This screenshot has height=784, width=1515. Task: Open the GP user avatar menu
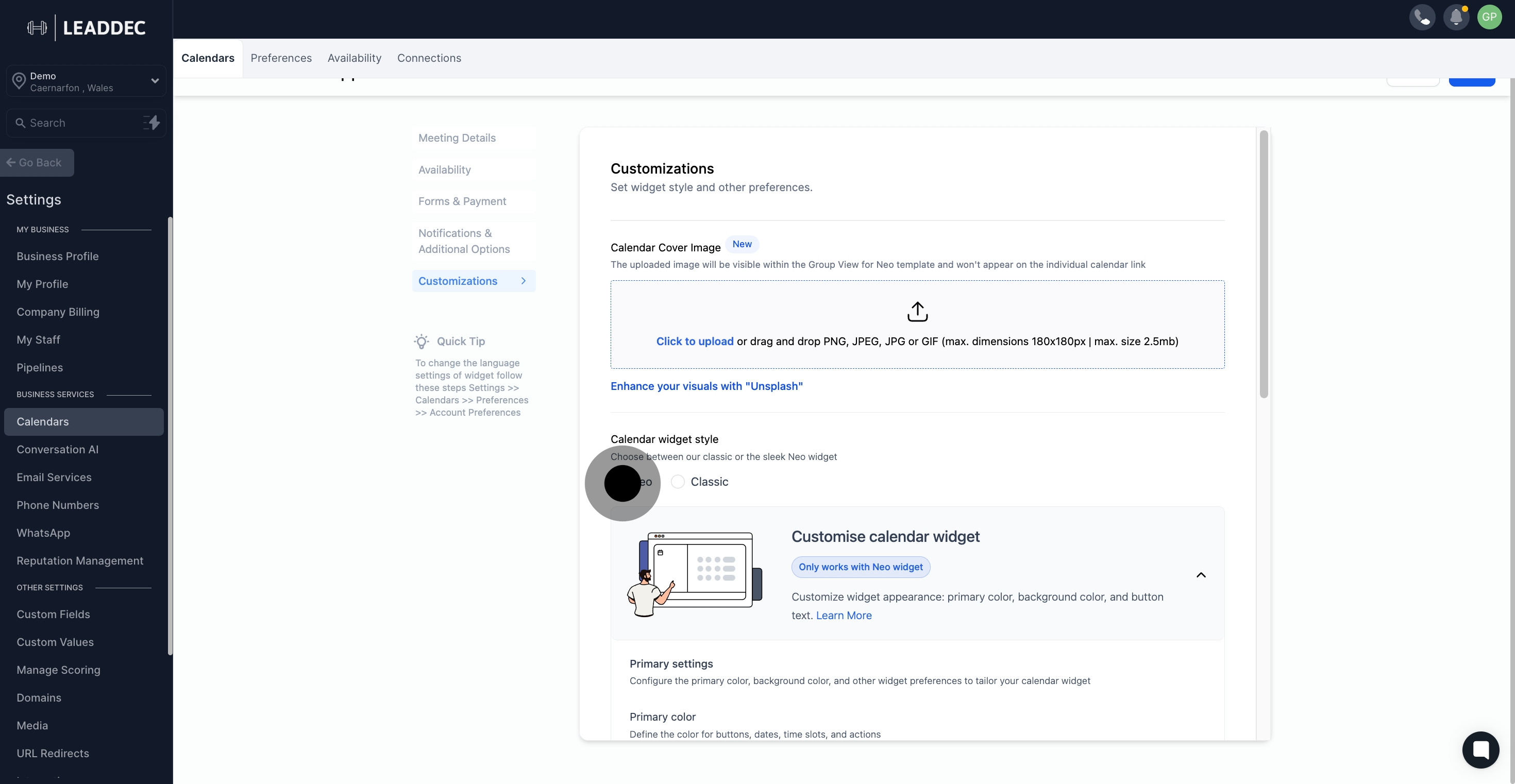point(1489,17)
